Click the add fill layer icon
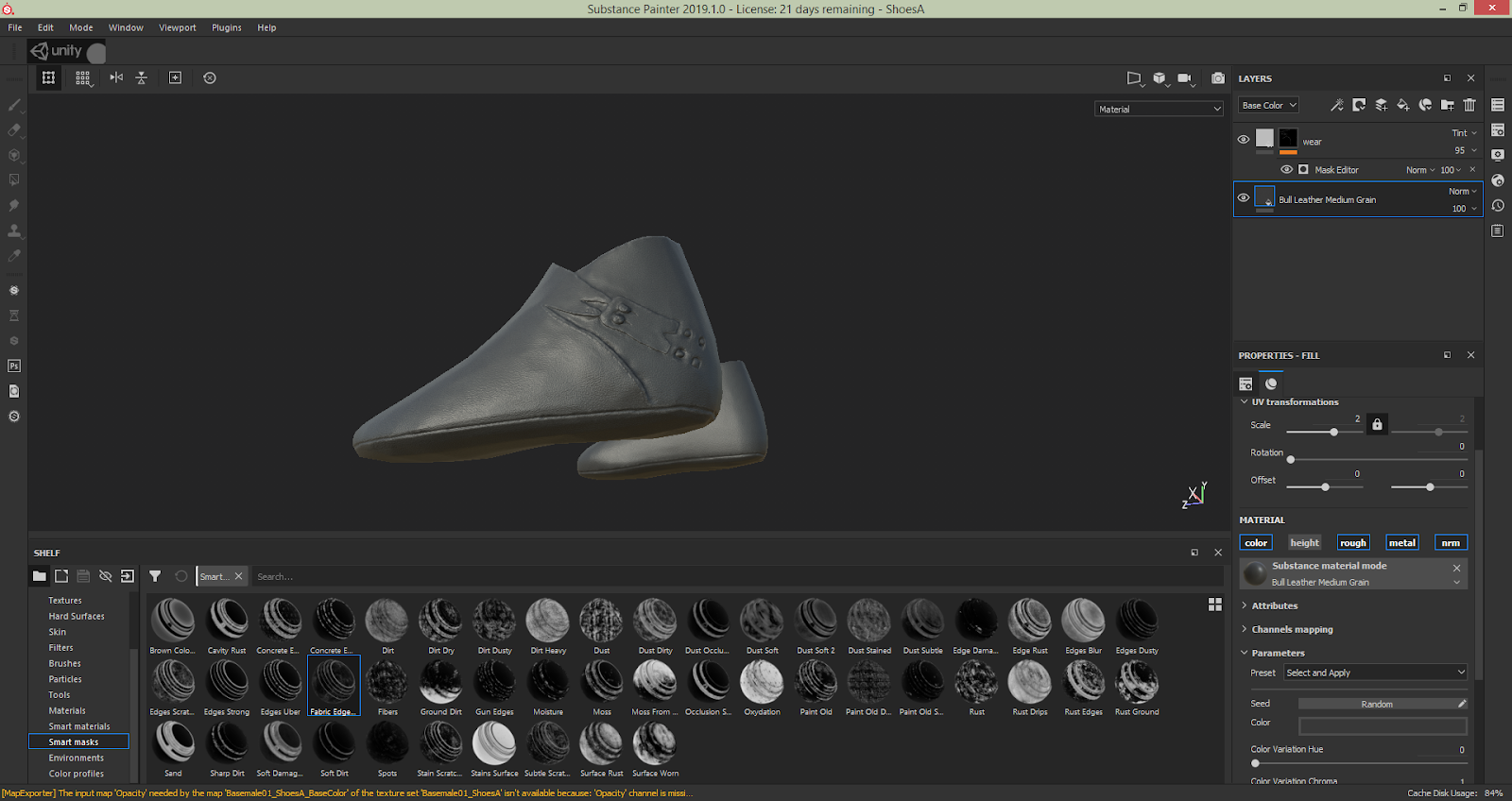Screen dimensions: 1512x801 pyautogui.click(x=1403, y=105)
